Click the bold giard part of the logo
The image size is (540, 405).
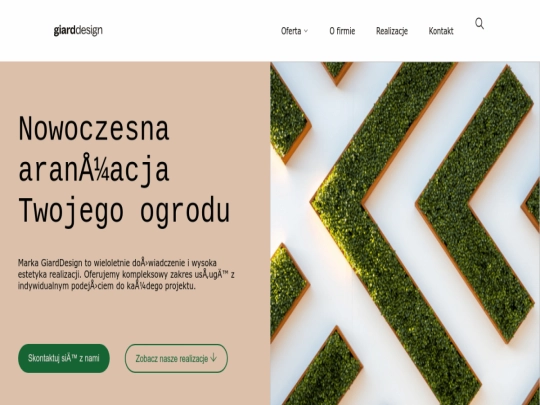(x=64, y=30)
